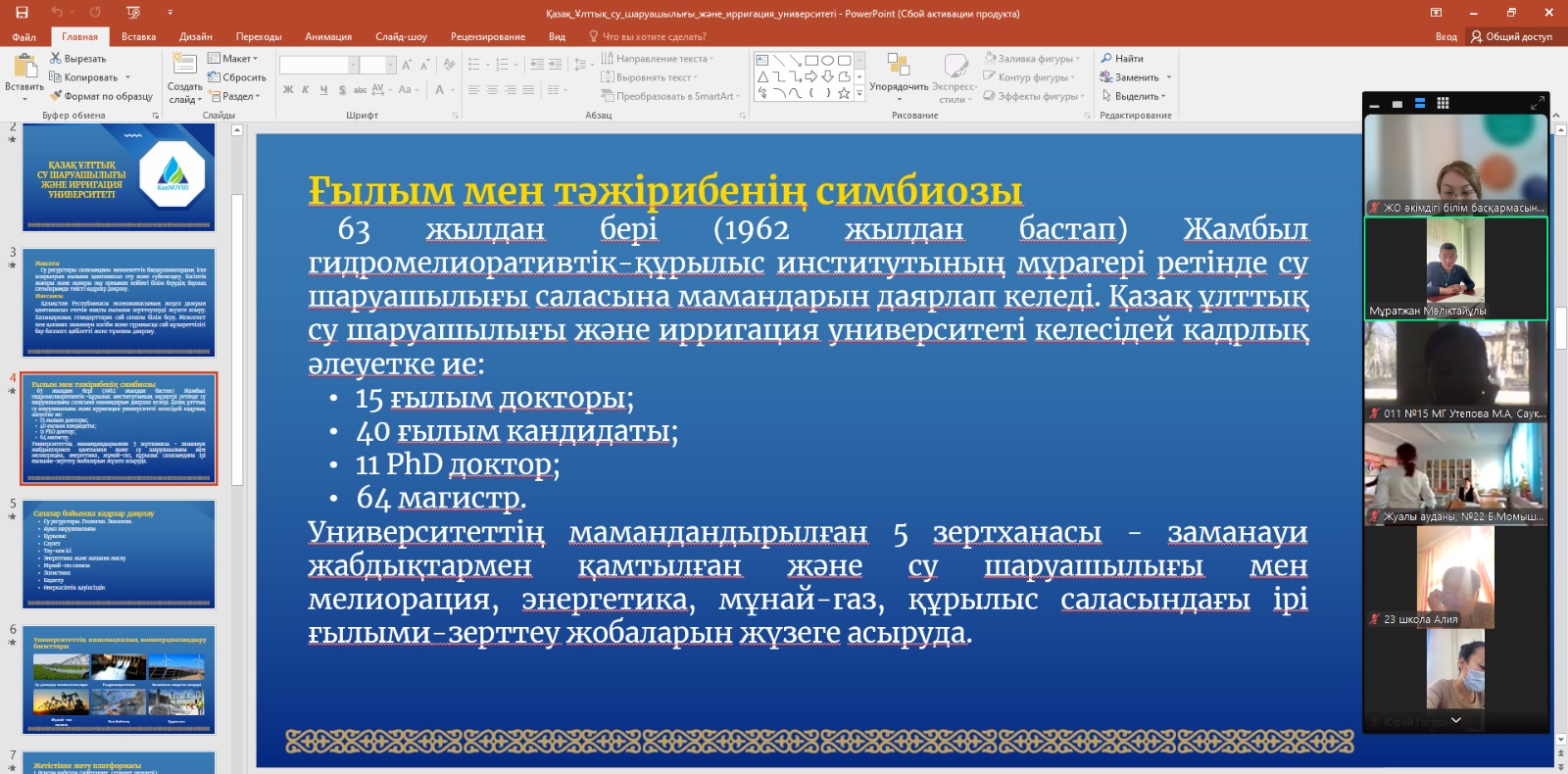Open the Экспресс-стили quick styles gallery
This screenshot has width=1568, height=774.
tap(955, 78)
